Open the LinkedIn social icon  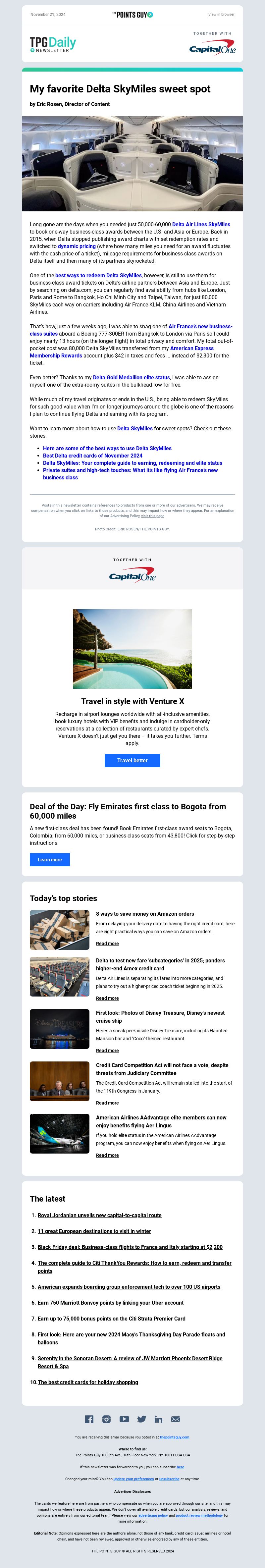pos(158,1419)
